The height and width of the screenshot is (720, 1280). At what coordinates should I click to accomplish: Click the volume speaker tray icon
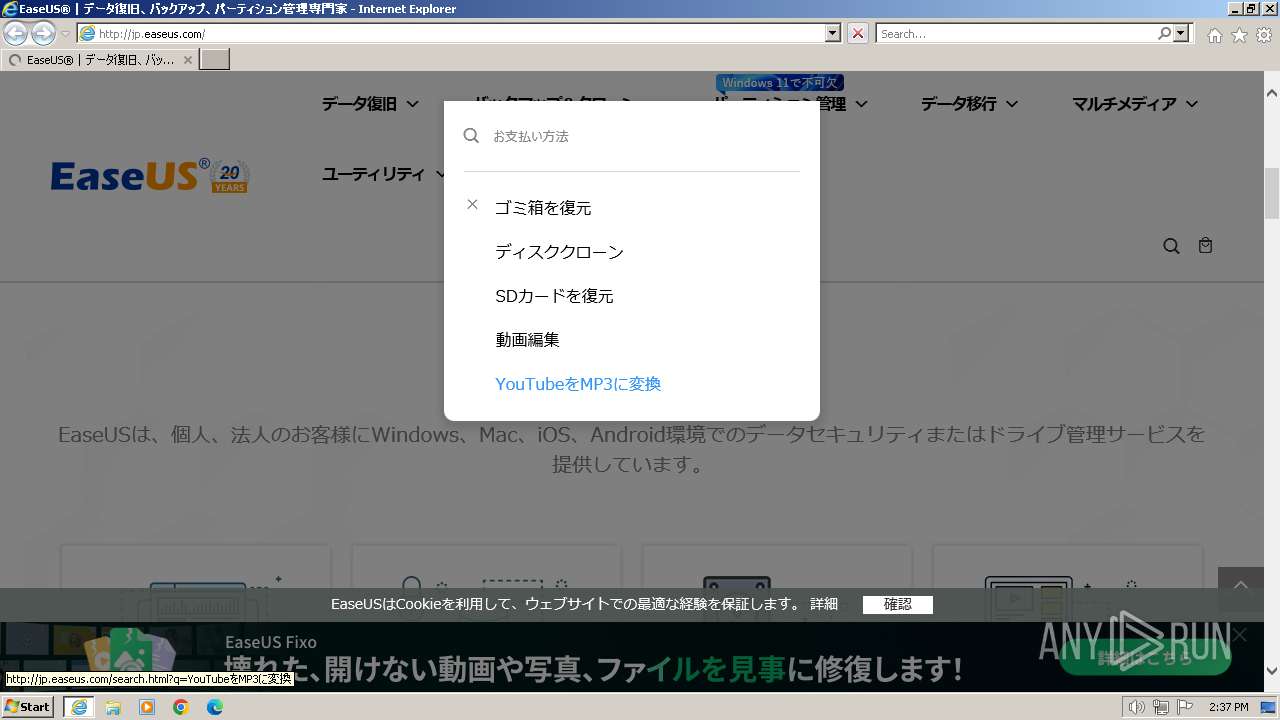tap(1137, 707)
